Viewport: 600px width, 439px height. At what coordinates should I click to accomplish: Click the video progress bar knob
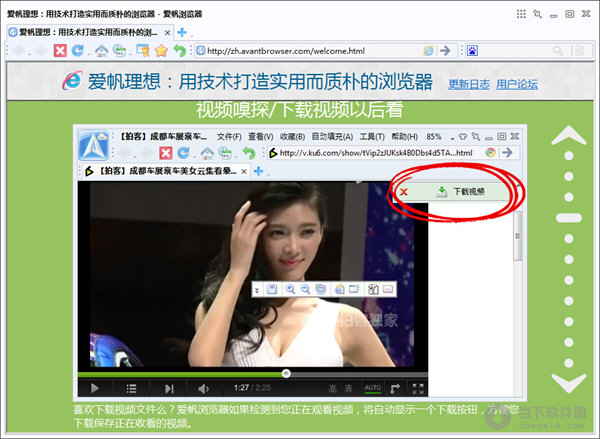[286, 374]
